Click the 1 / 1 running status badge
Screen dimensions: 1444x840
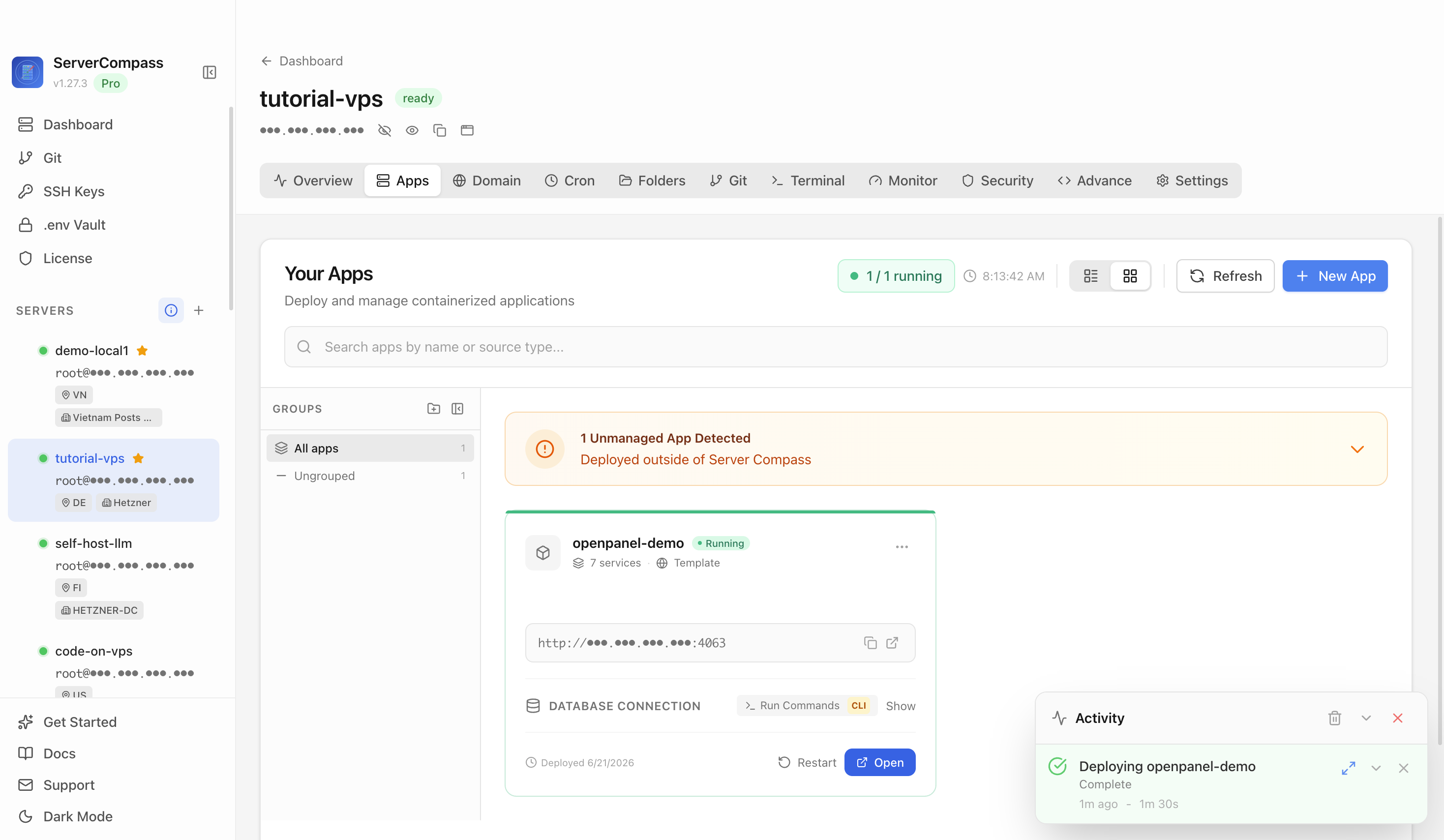896,276
